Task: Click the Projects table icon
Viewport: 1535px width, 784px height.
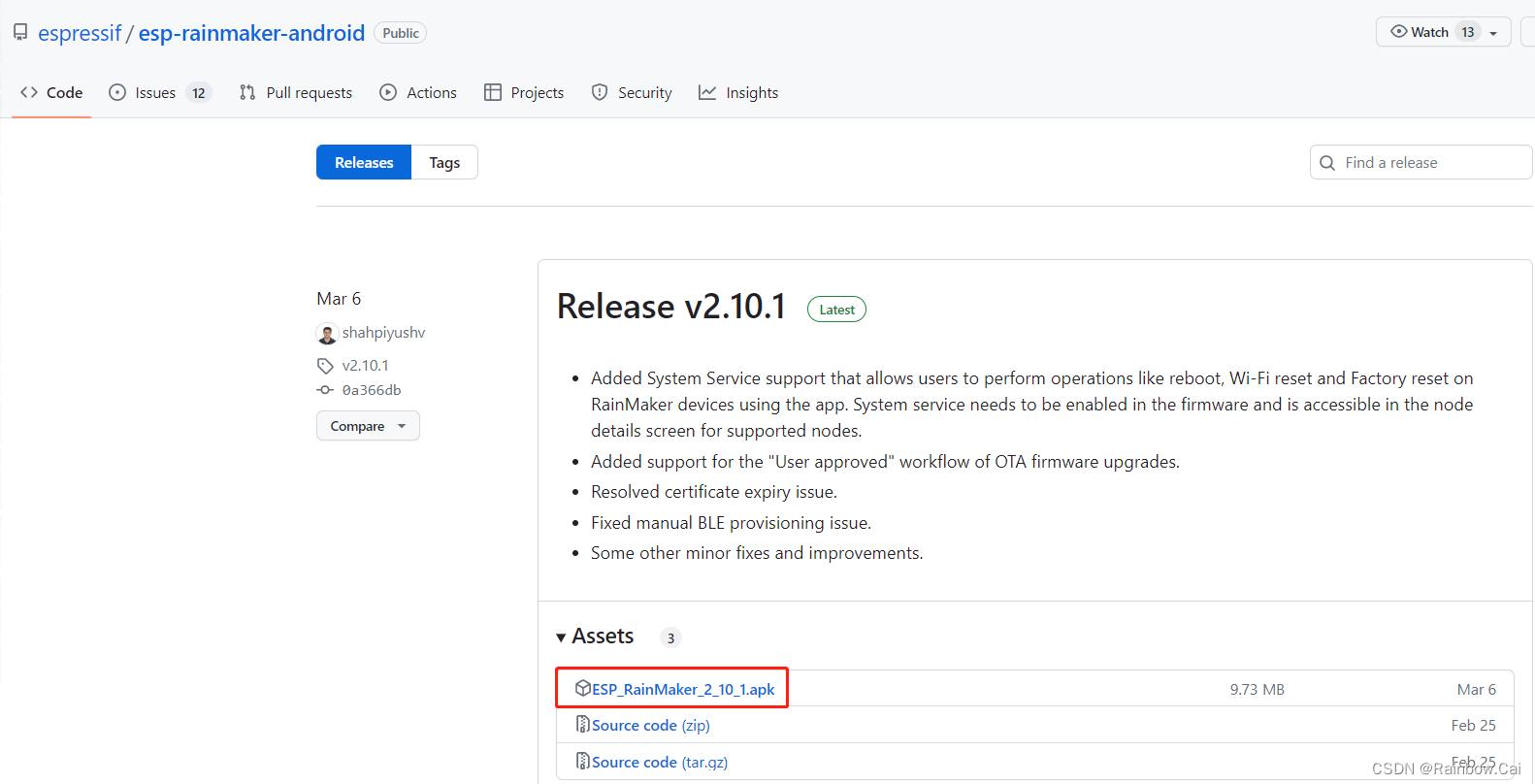Action: pyautogui.click(x=493, y=92)
